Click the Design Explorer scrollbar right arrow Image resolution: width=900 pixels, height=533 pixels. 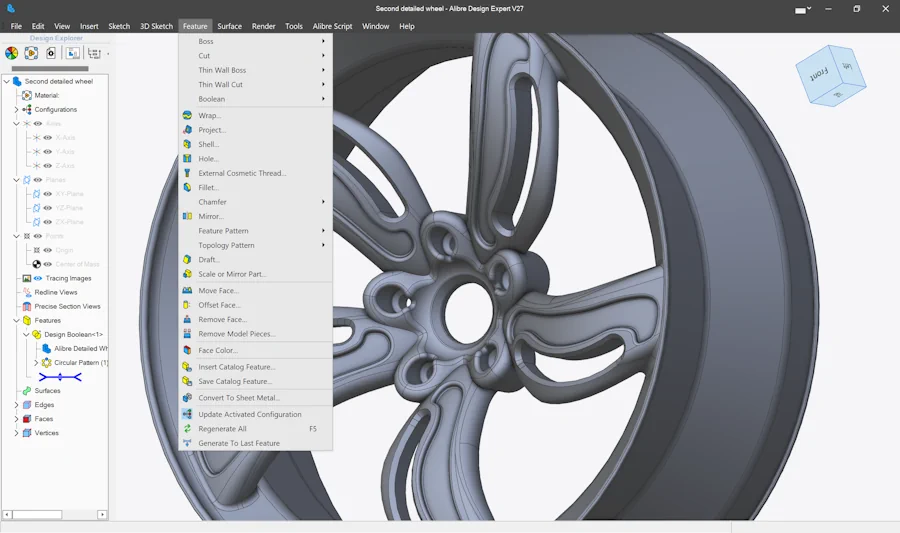point(102,515)
